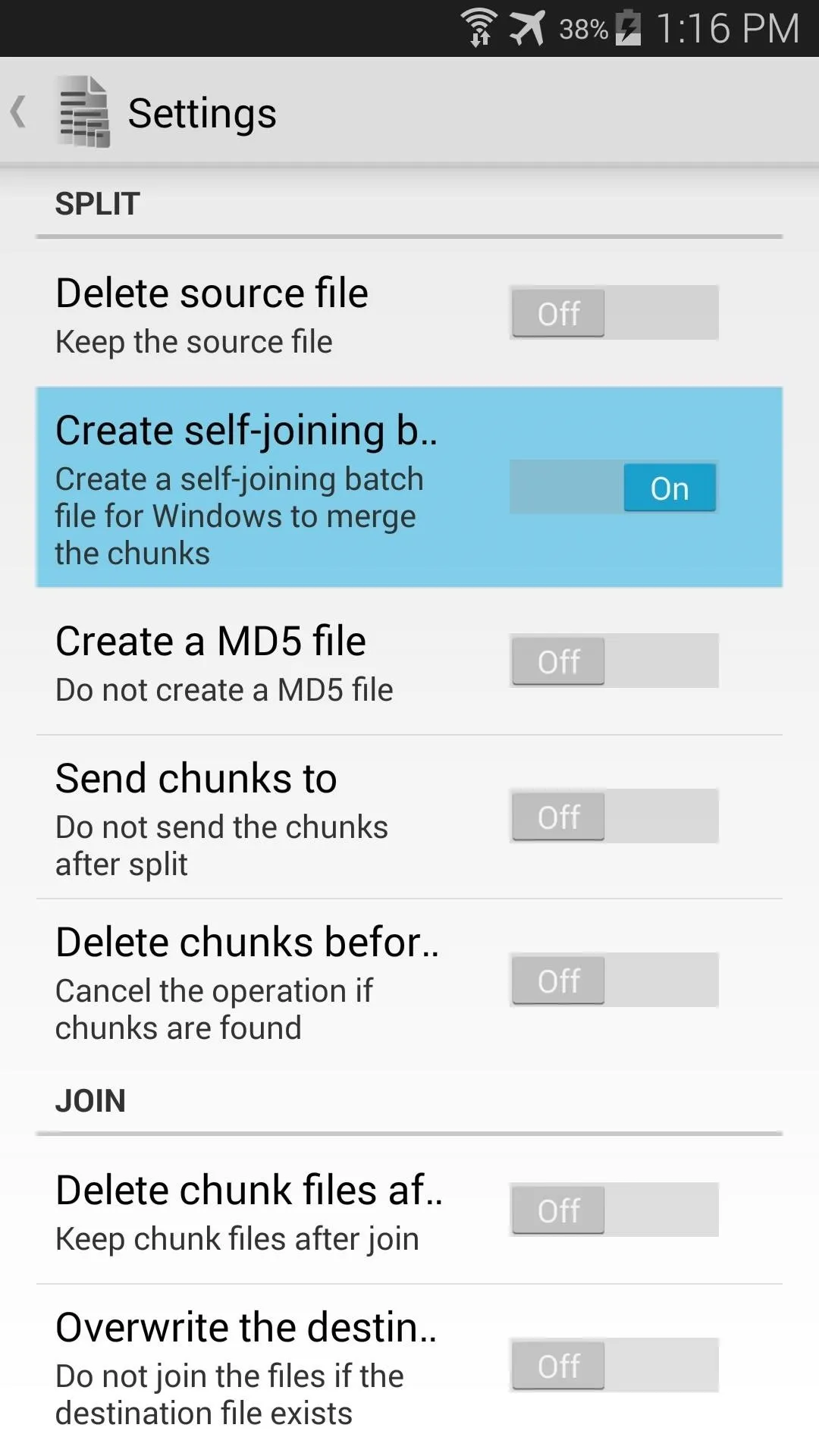The height and width of the screenshot is (1456, 819).
Task: Turn off Create self-joining batch switch
Action: [x=613, y=487]
